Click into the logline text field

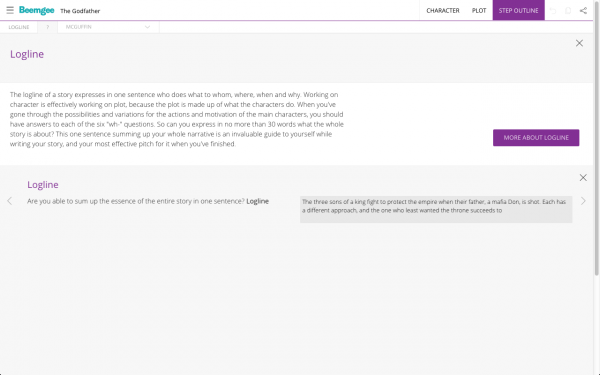pos(436,209)
